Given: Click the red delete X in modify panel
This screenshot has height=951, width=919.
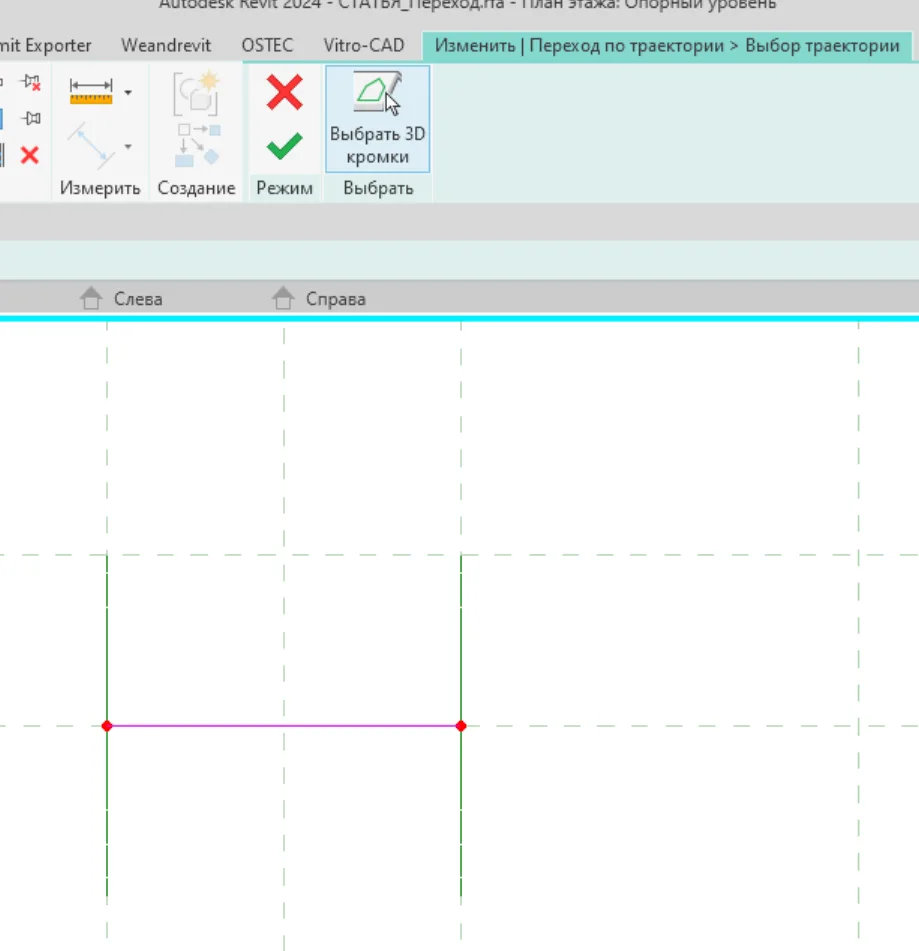Looking at the screenshot, I should [30, 154].
